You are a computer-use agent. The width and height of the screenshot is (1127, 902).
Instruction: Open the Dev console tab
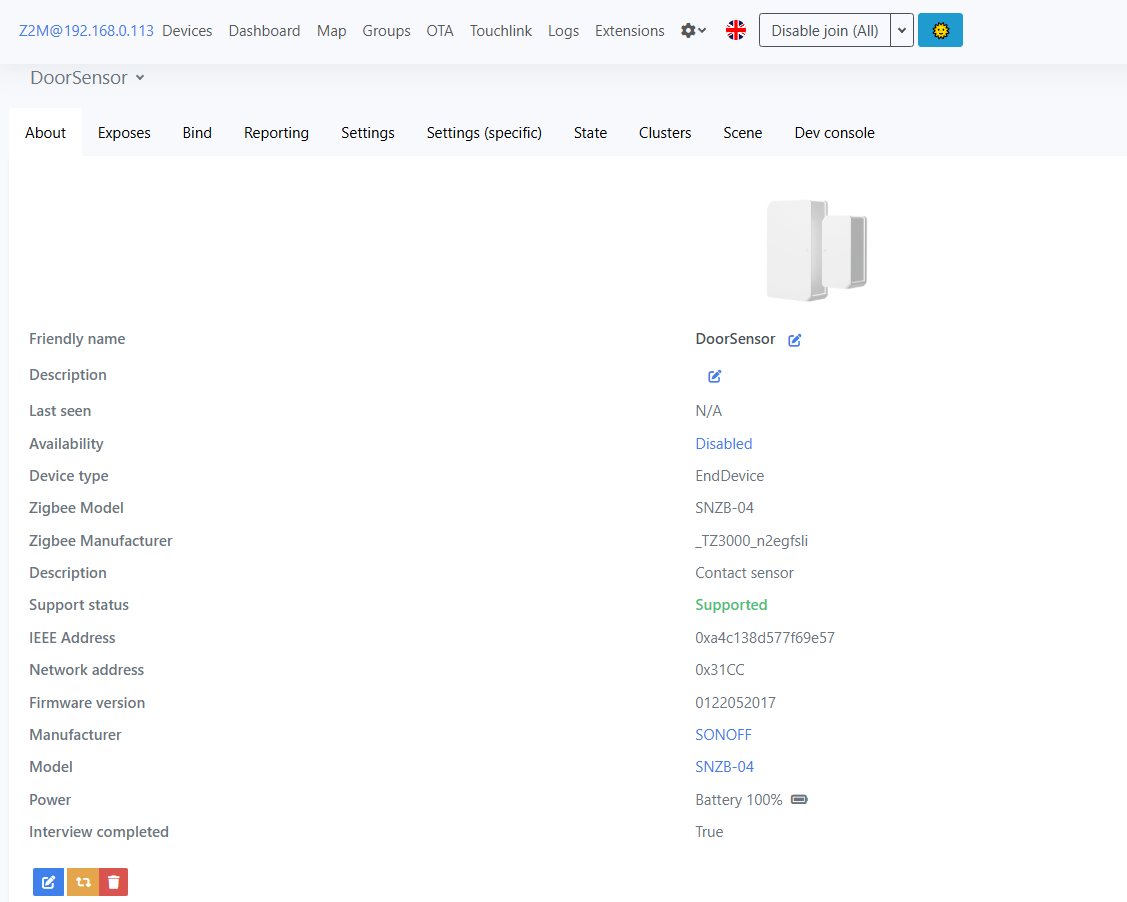[834, 133]
